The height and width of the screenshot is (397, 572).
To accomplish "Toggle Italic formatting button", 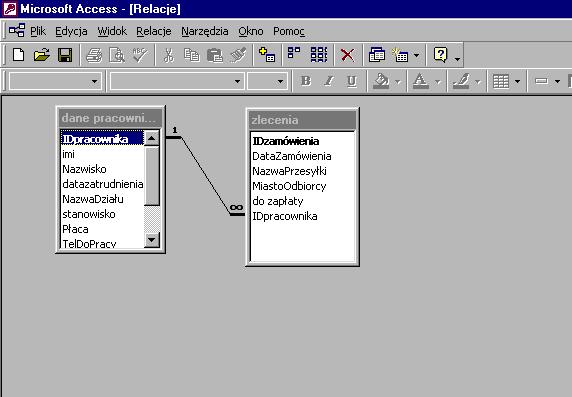I will (329, 81).
